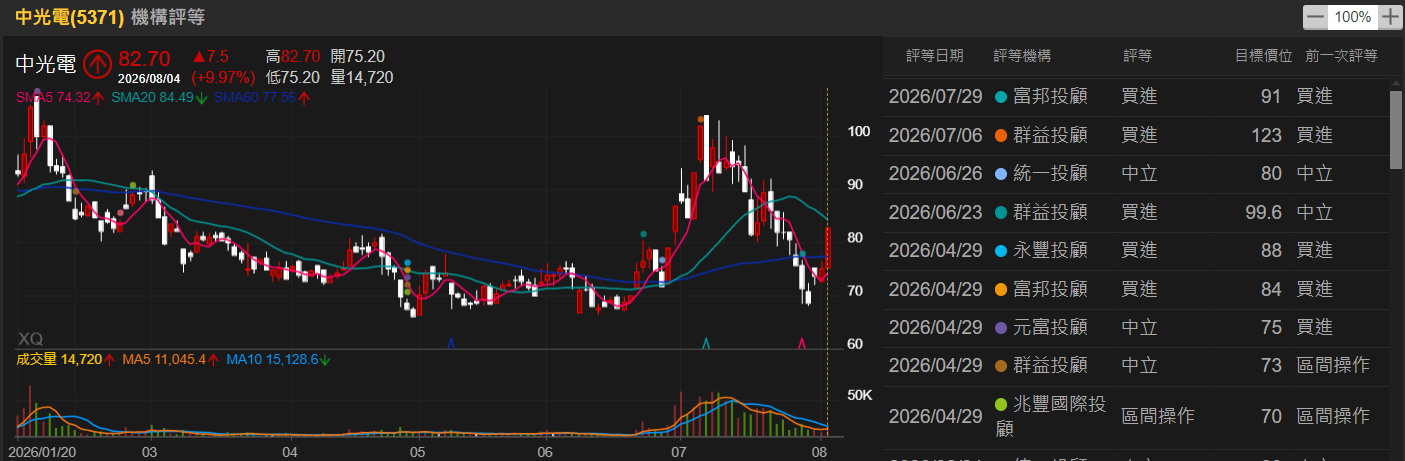The height and width of the screenshot is (461, 1405).
Task: Select the 2026/07/06 date cell
Action: (x=935, y=135)
